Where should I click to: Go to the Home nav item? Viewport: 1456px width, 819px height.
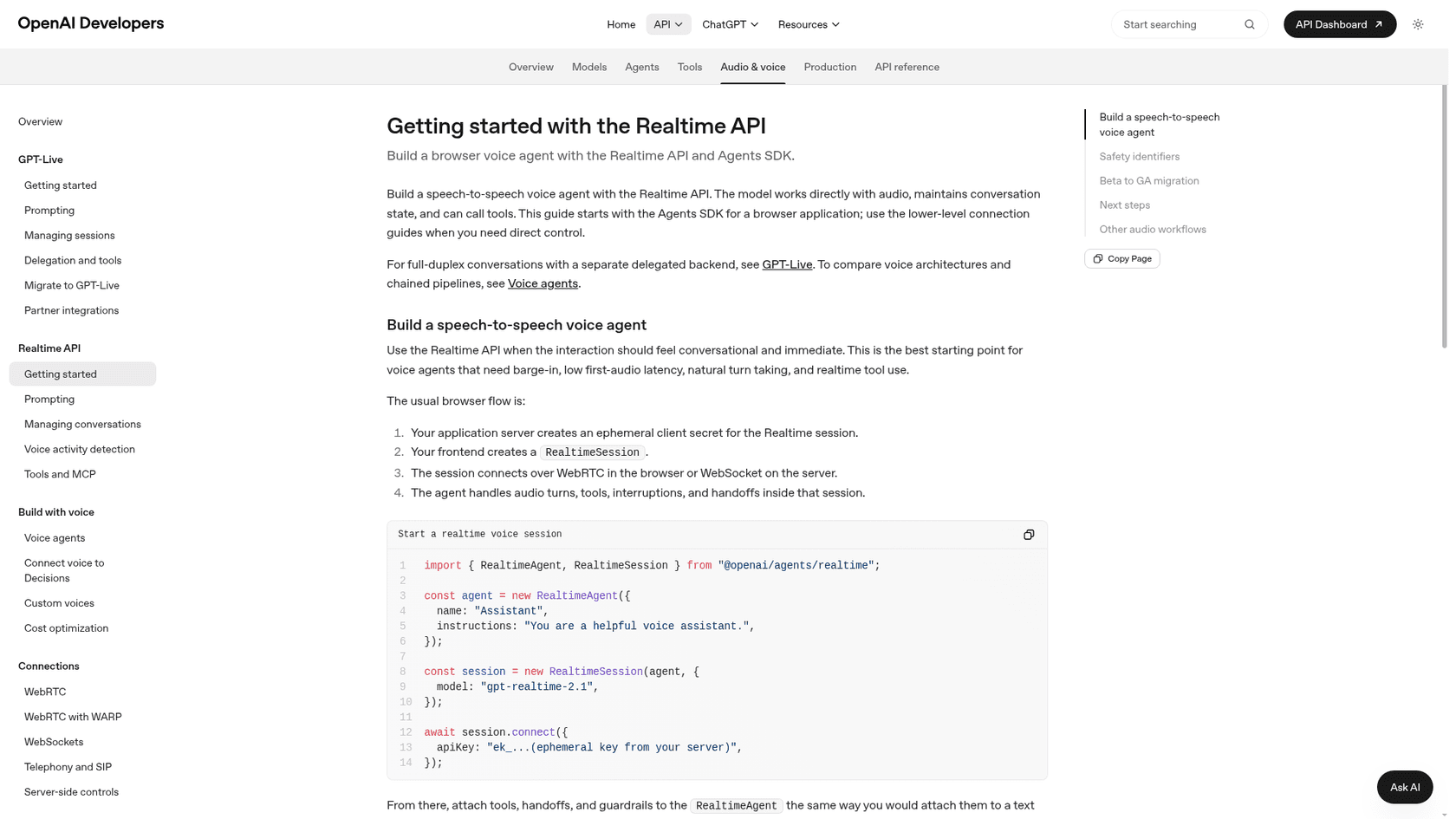point(621,24)
